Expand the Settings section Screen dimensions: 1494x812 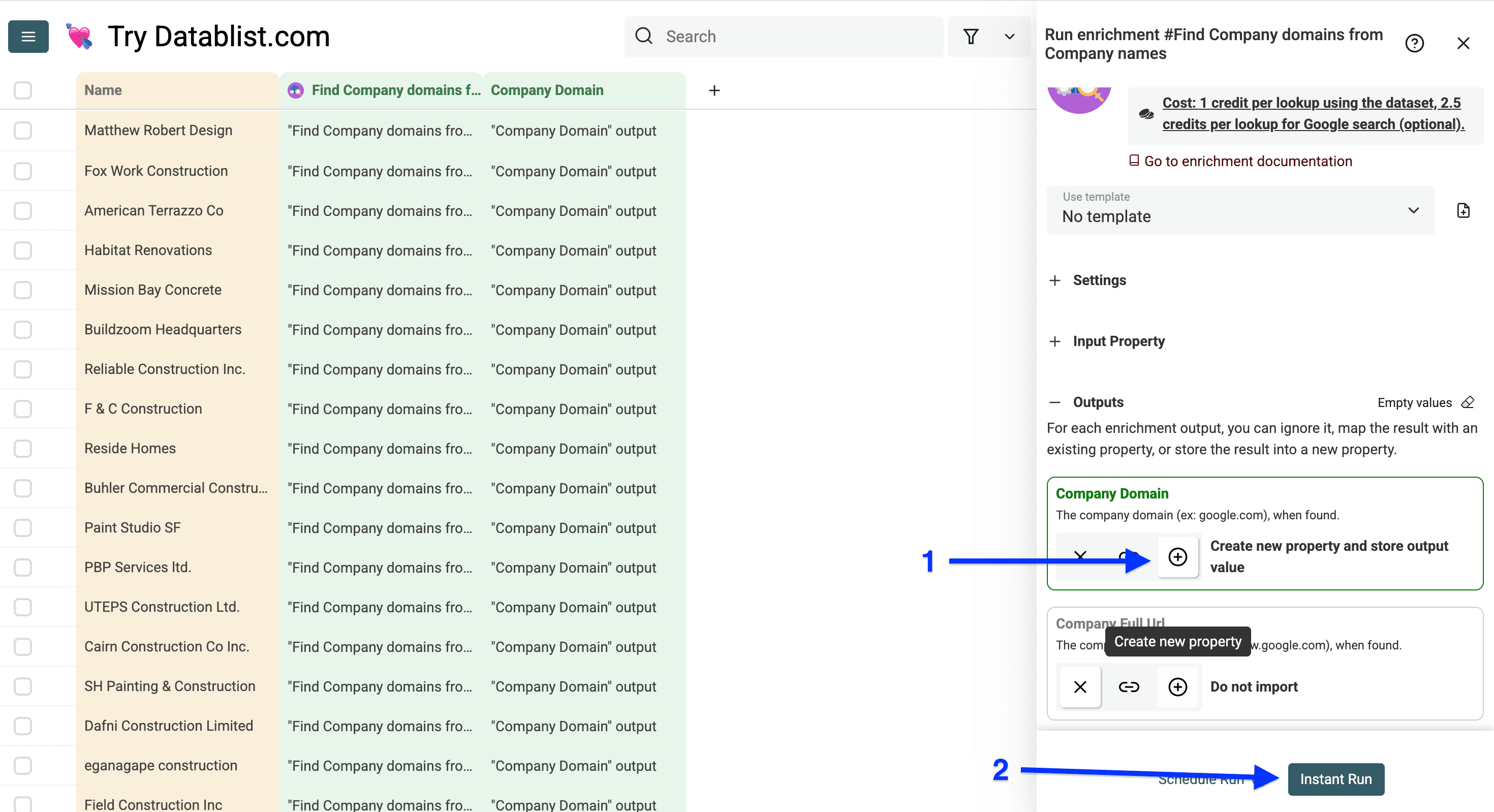tap(1099, 280)
